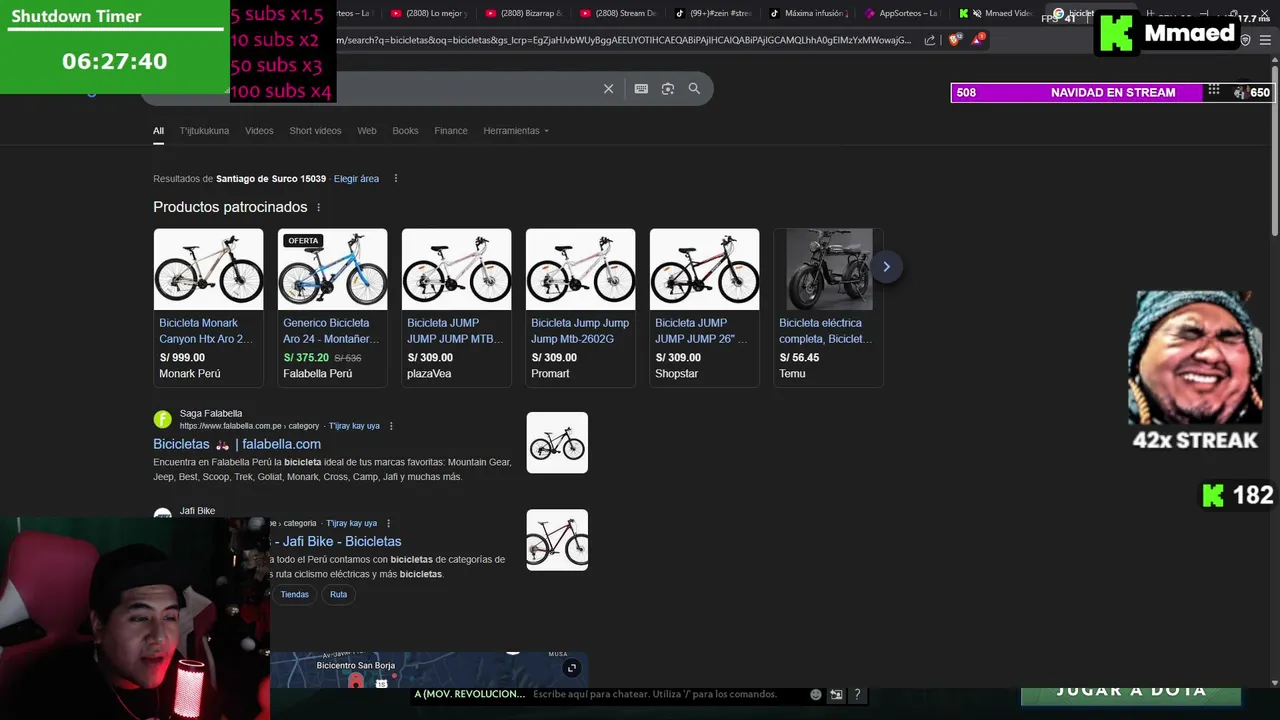Open the three-dot menu beside Productos patrocinados
The width and height of the screenshot is (1280, 720).
pos(319,207)
